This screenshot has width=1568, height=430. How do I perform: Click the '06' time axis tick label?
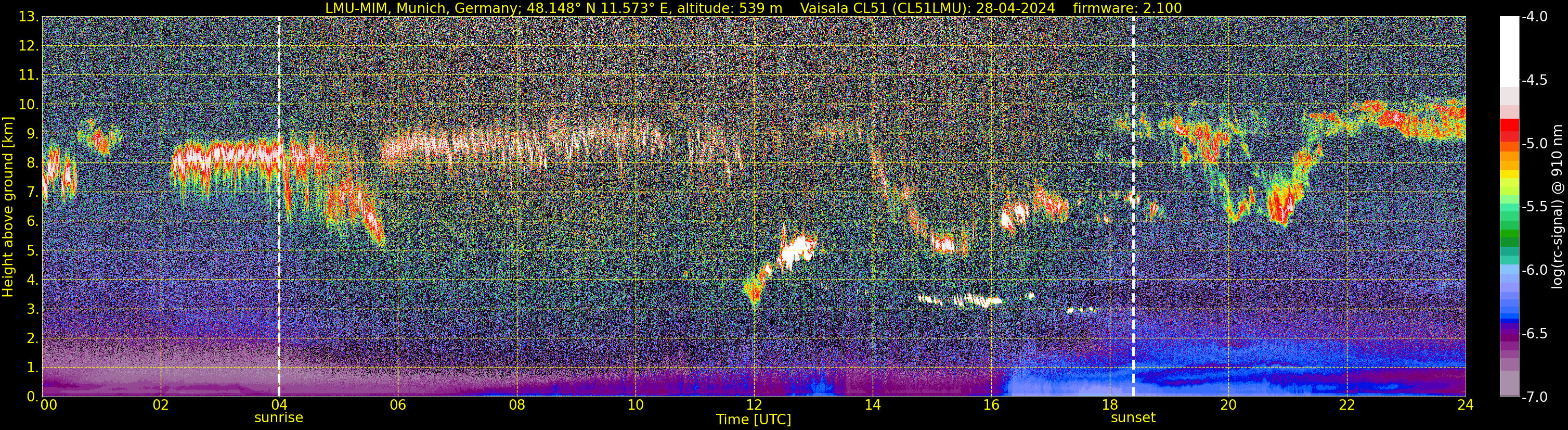pos(398,405)
